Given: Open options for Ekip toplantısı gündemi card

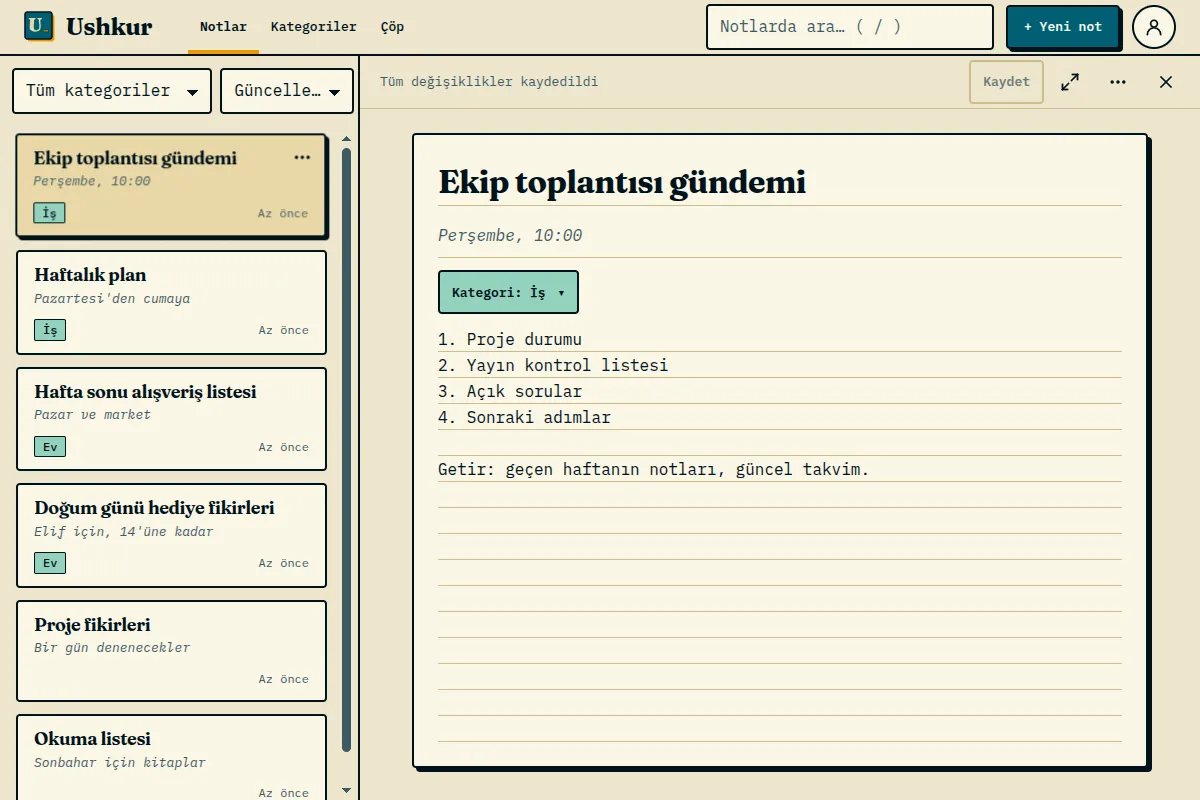Looking at the screenshot, I should 302,158.
